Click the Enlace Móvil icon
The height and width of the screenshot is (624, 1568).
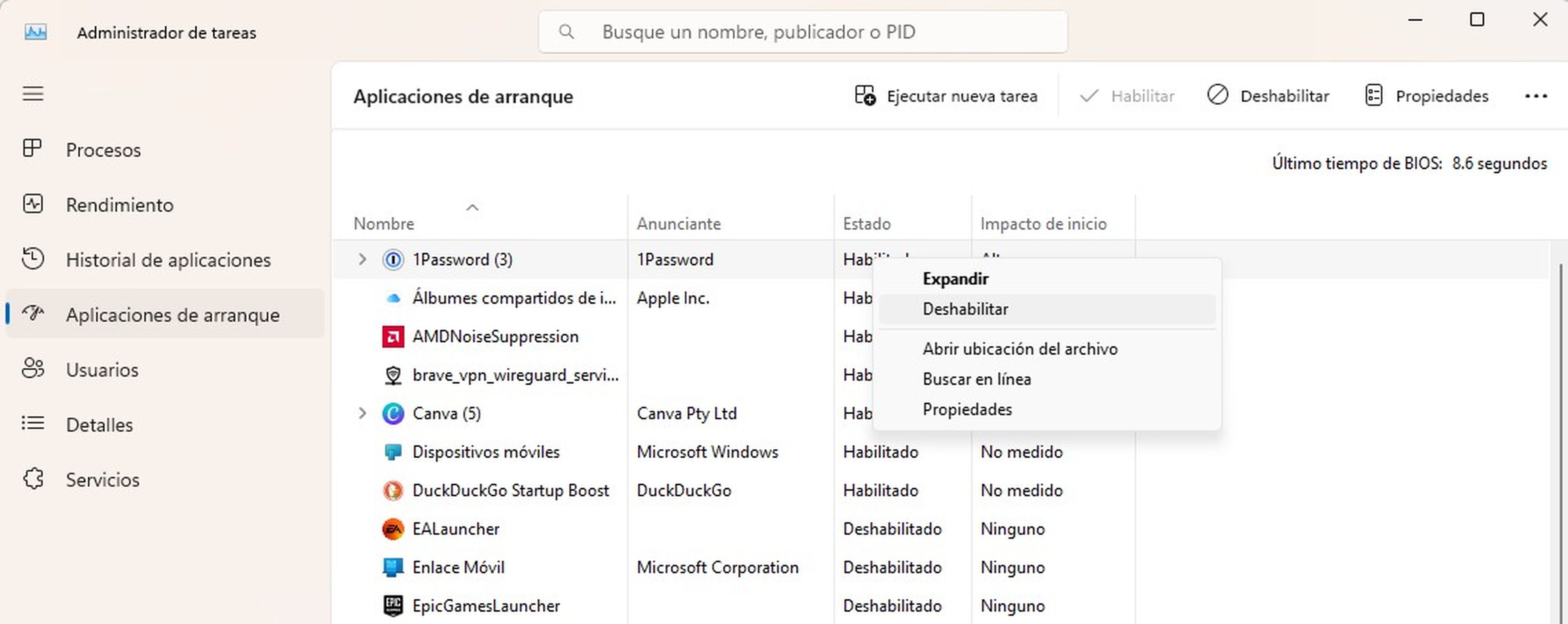coord(392,568)
